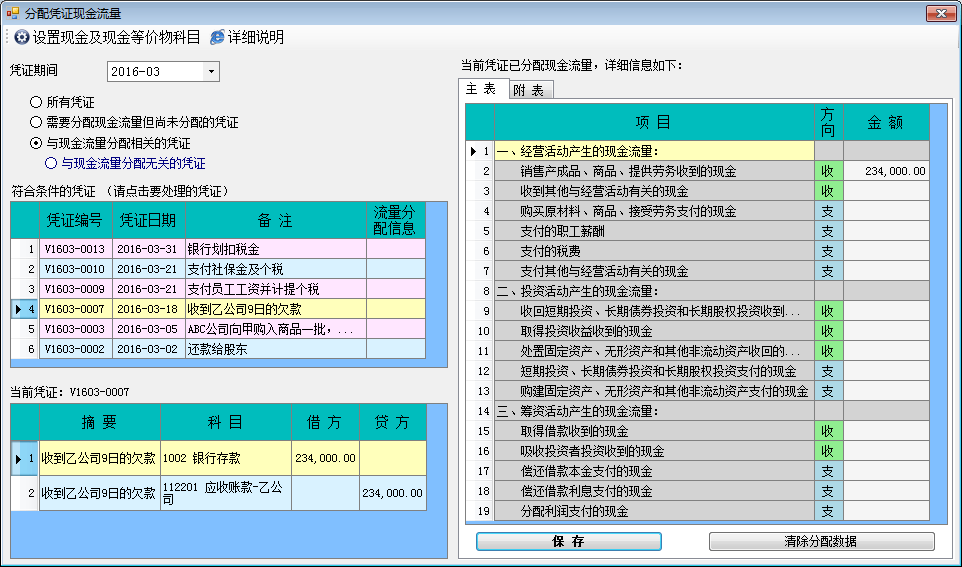Select the 购买原材料、商品、接受劳务支付的现金 row

point(698,211)
